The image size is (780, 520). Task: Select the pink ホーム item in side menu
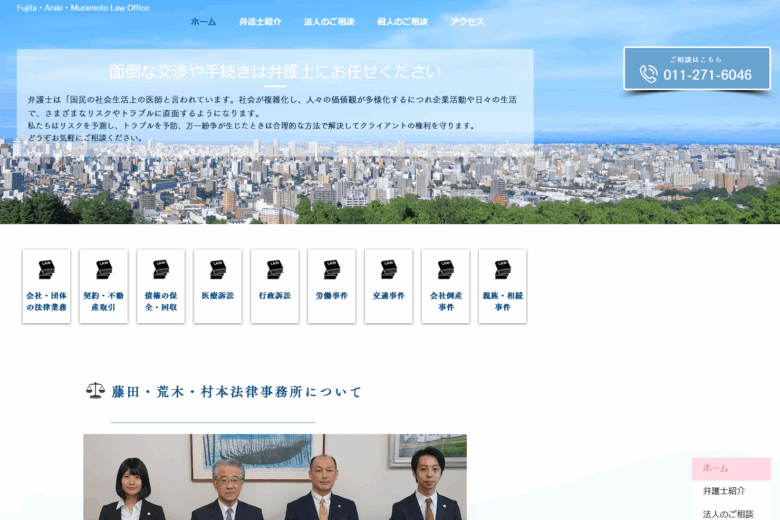730,468
